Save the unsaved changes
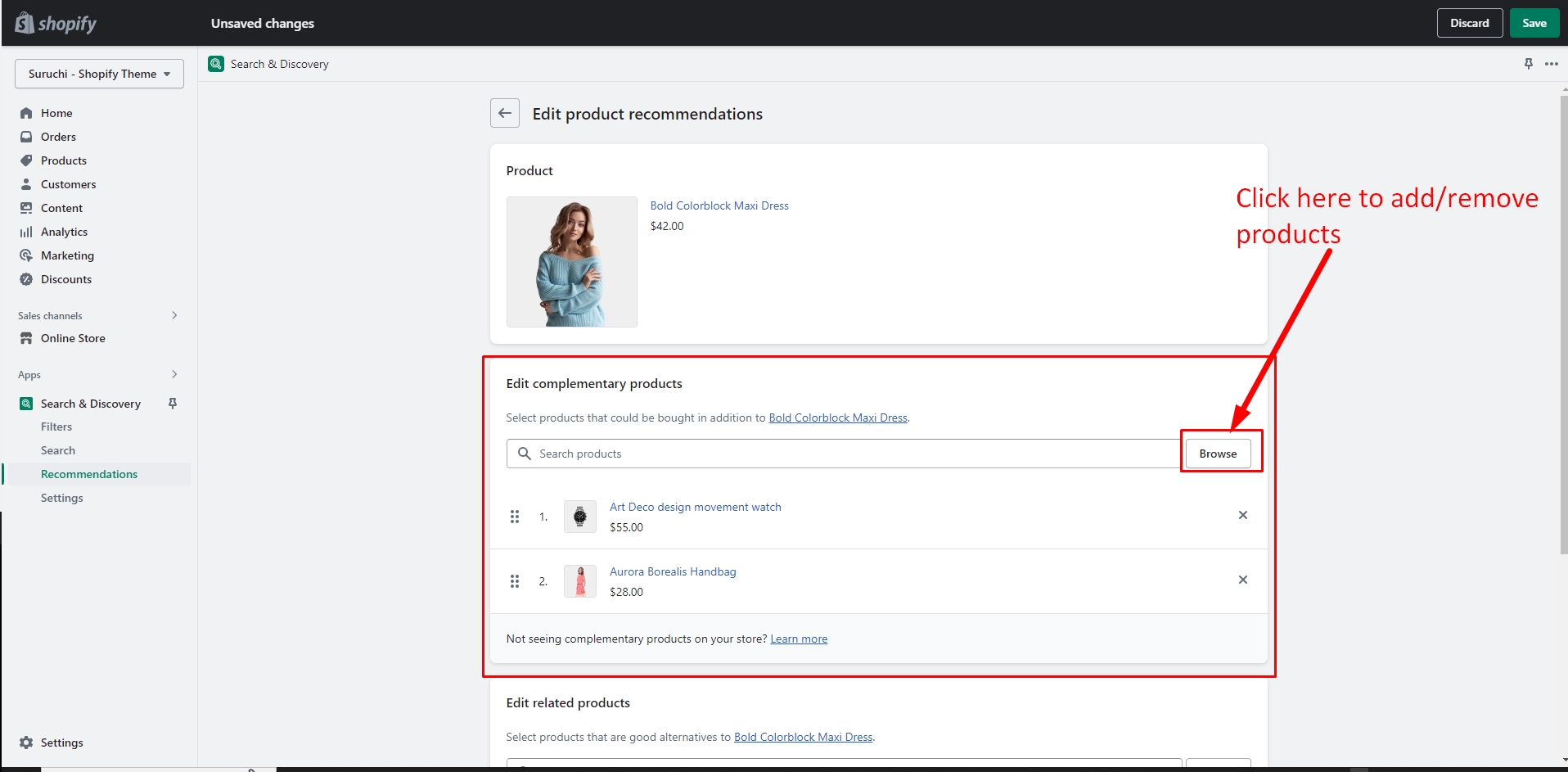 point(1534,23)
